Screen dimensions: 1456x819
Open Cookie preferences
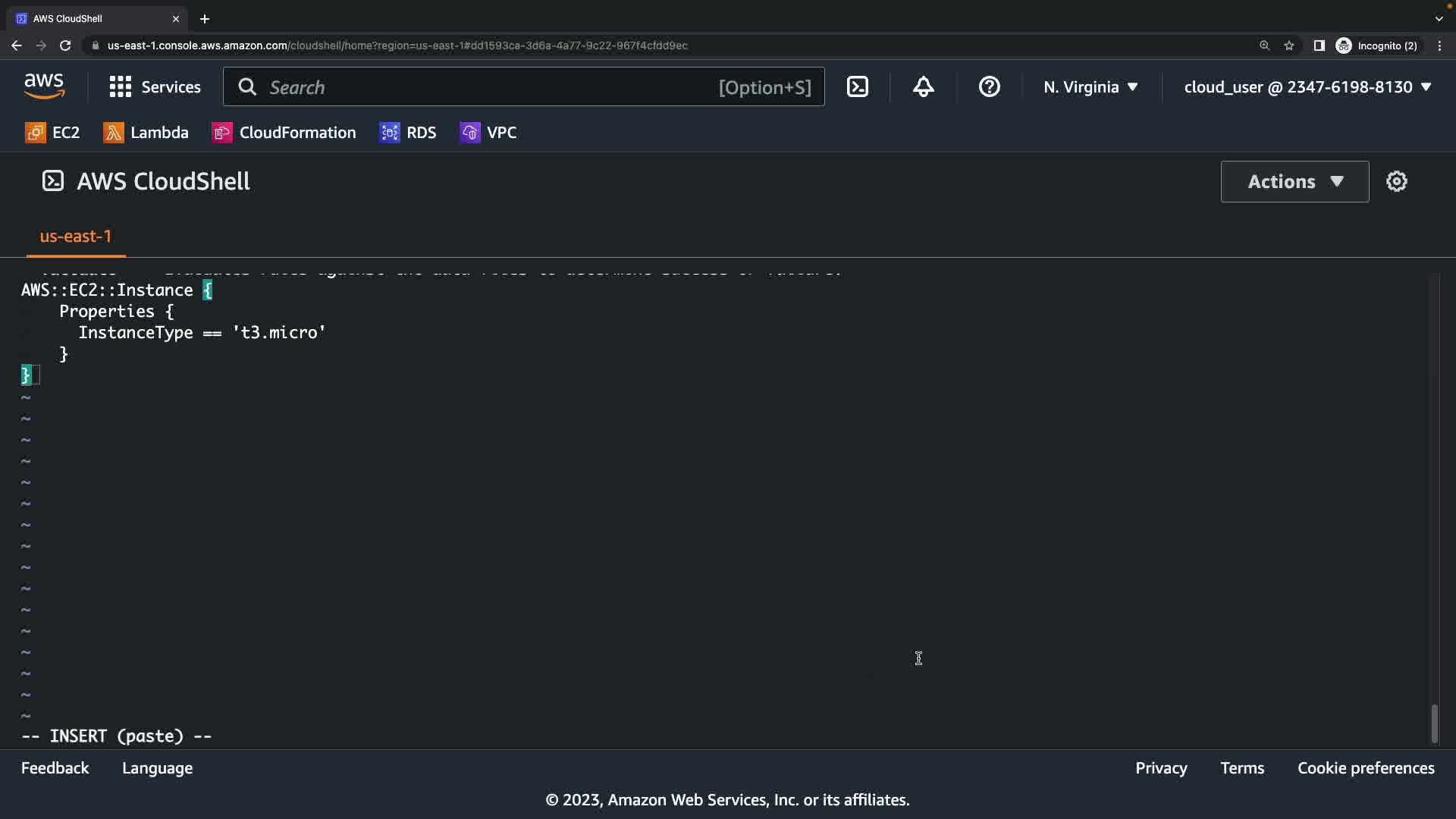[1365, 768]
